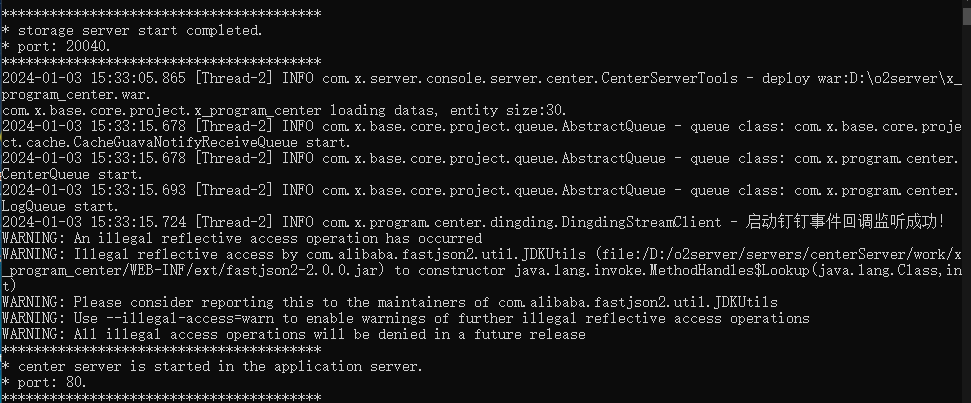Image resolution: width=971 pixels, height=403 pixels.
Task: Click the timestamp 2024-01-03 15:33:15.693
Action: [93, 190]
